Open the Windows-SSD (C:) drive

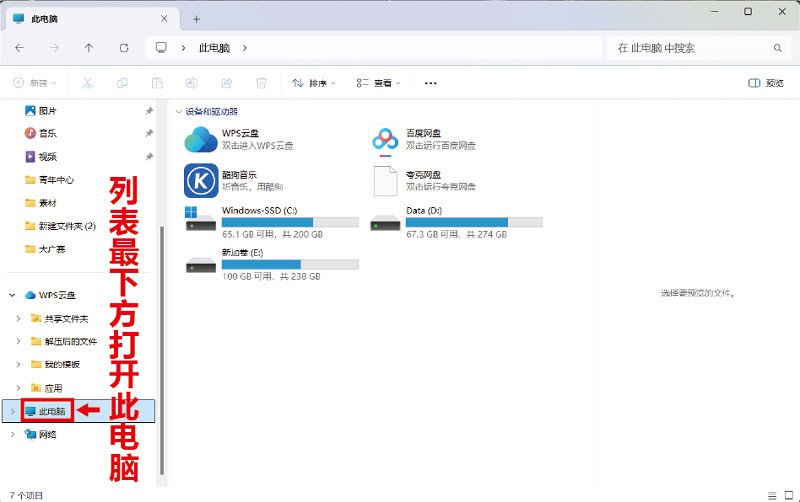(x=200, y=222)
